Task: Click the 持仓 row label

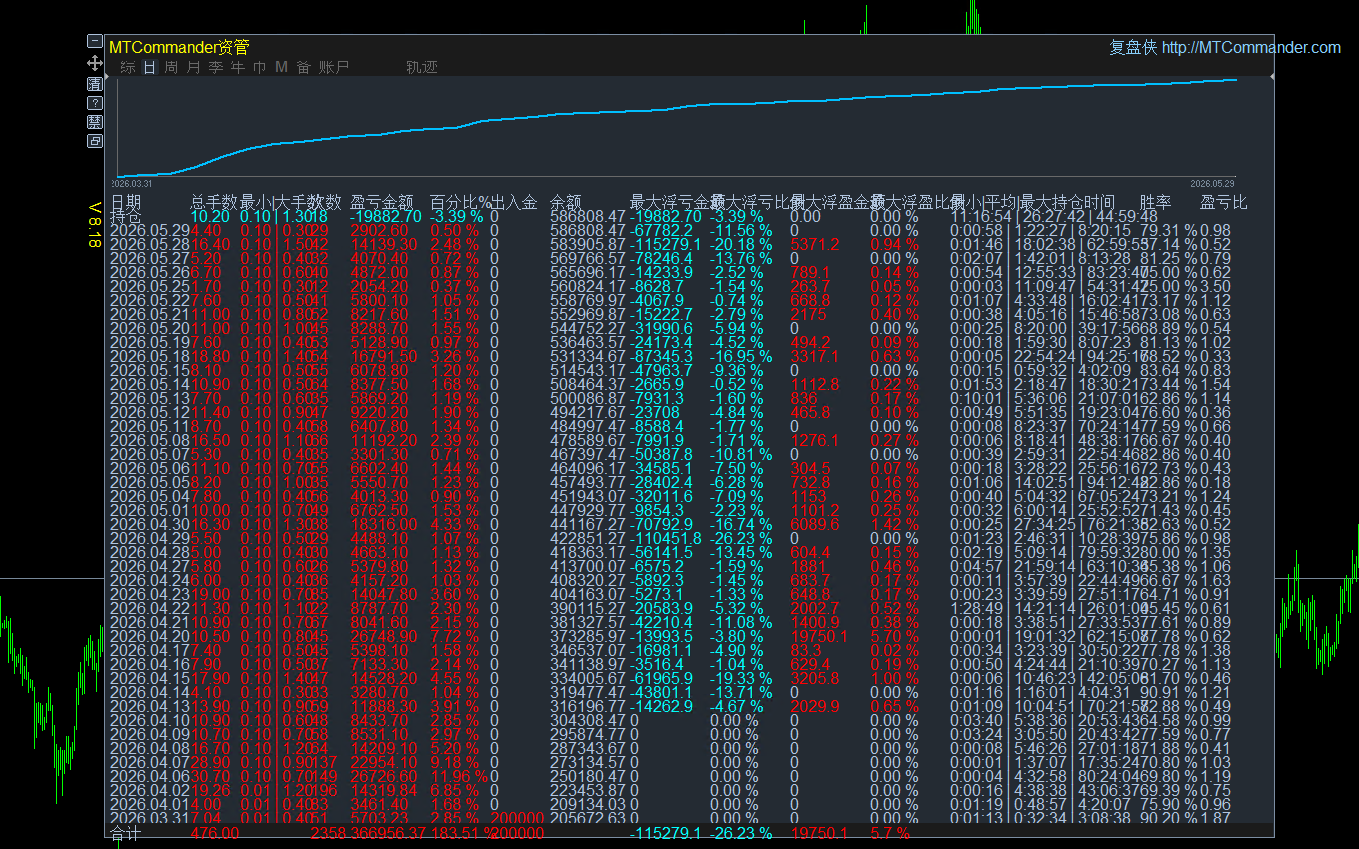Action: click(126, 216)
